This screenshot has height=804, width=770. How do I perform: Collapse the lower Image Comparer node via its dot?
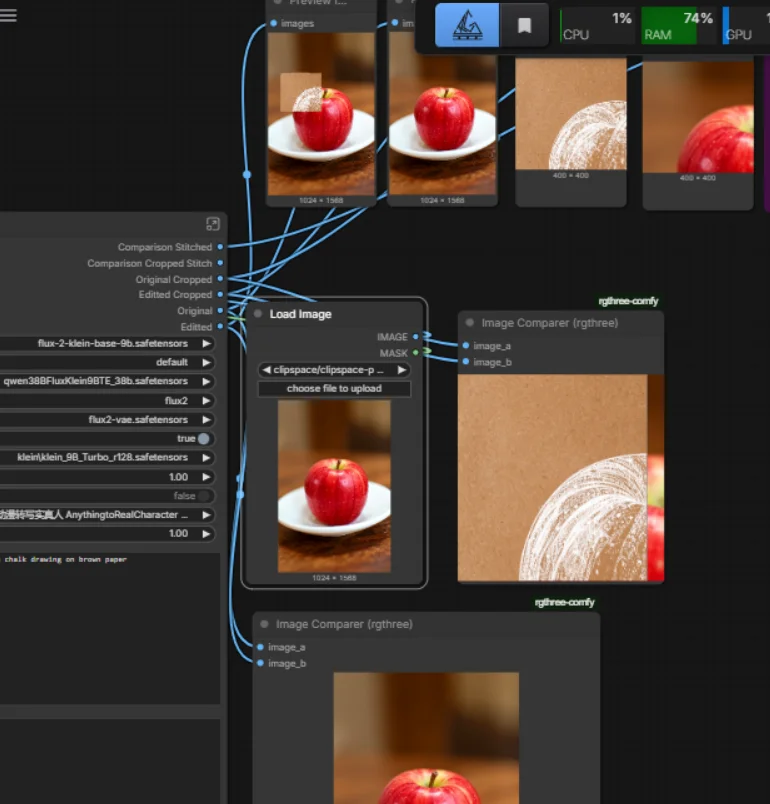click(264, 624)
